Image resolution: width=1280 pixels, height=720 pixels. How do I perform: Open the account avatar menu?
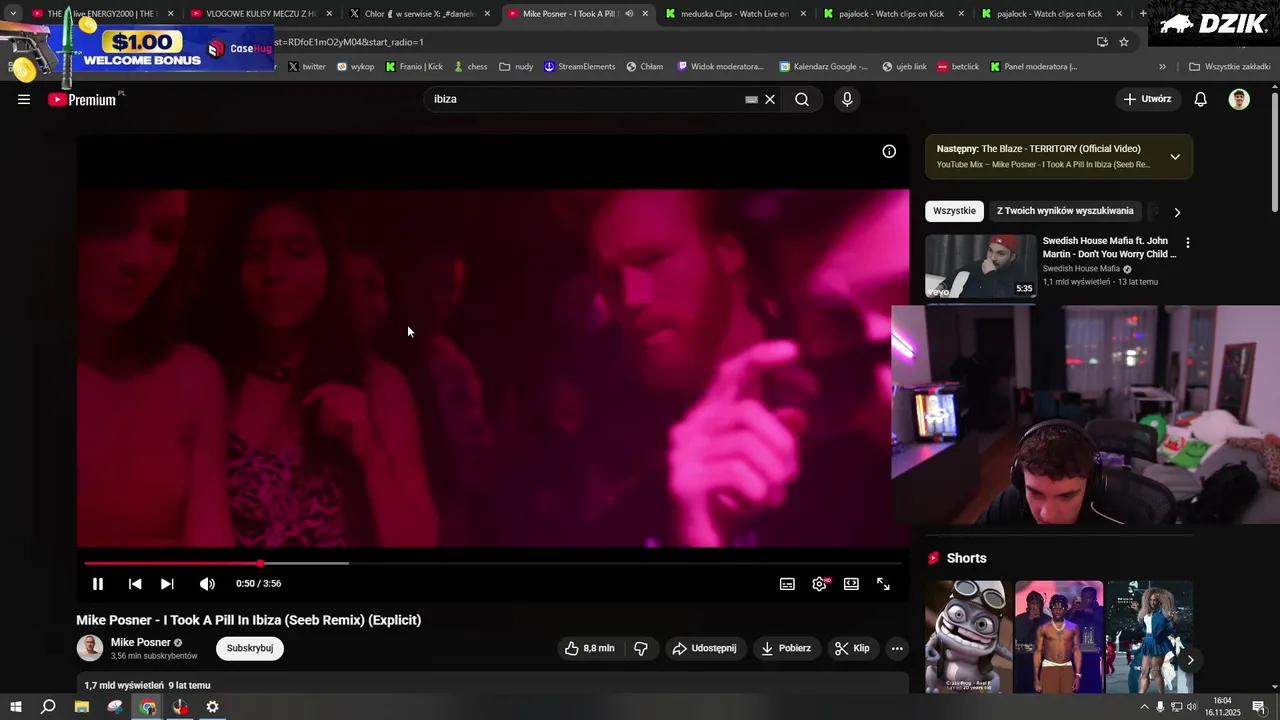pyautogui.click(x=1239, y=99)
